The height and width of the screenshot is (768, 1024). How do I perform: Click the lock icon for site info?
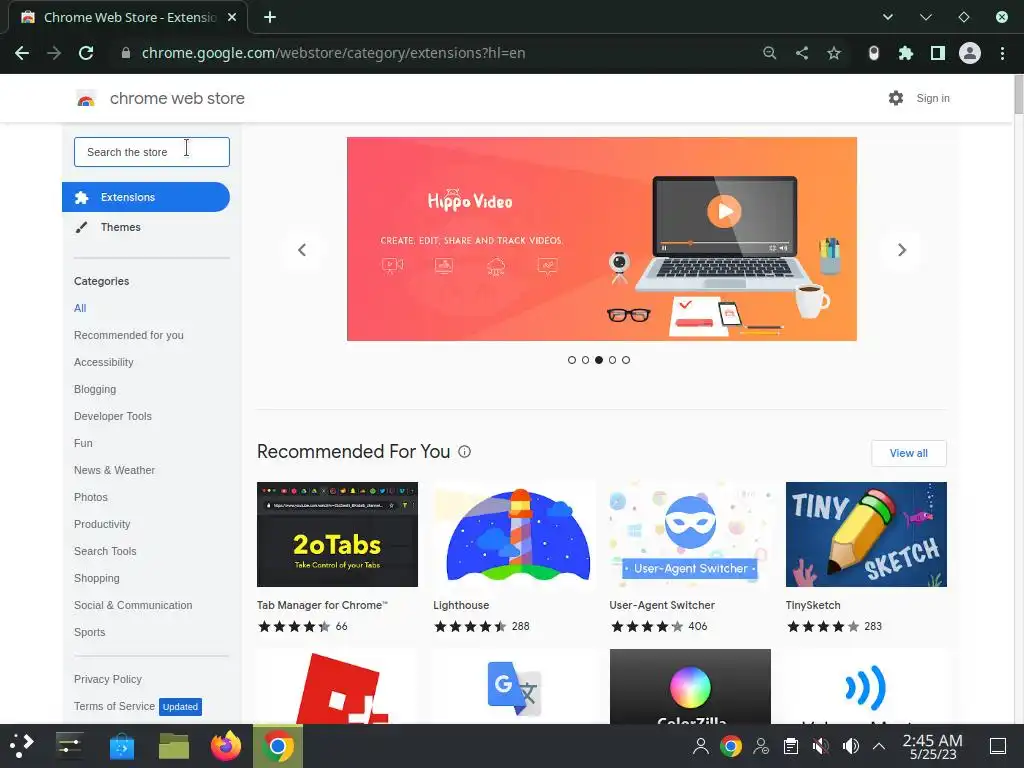126,53
